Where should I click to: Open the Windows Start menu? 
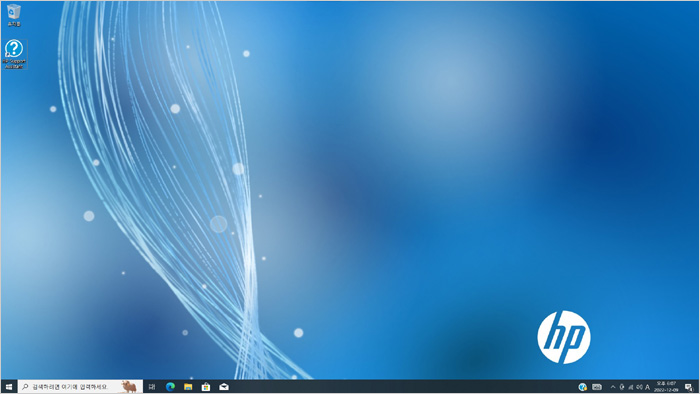click(8, 387)
